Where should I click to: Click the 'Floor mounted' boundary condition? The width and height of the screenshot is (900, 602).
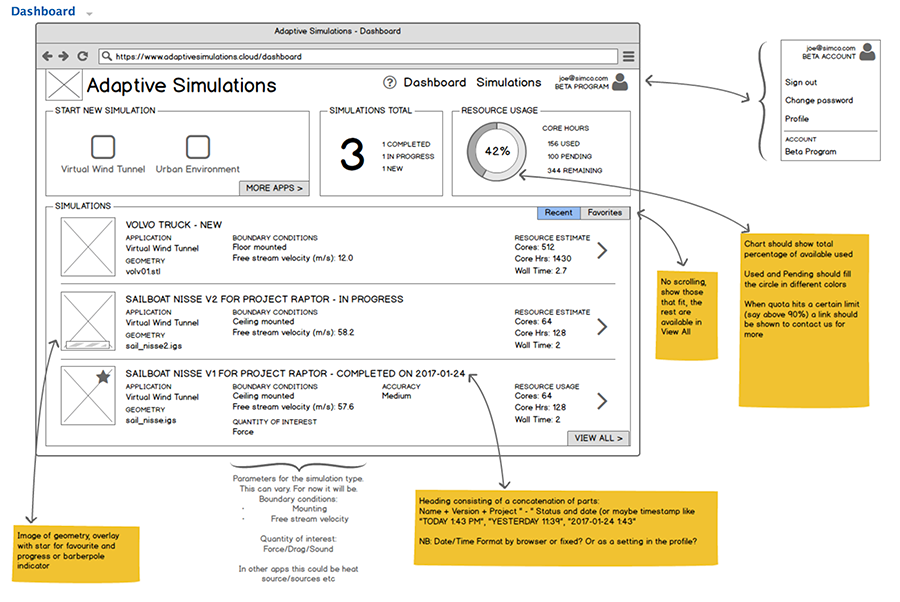click(x=259, y=247)
